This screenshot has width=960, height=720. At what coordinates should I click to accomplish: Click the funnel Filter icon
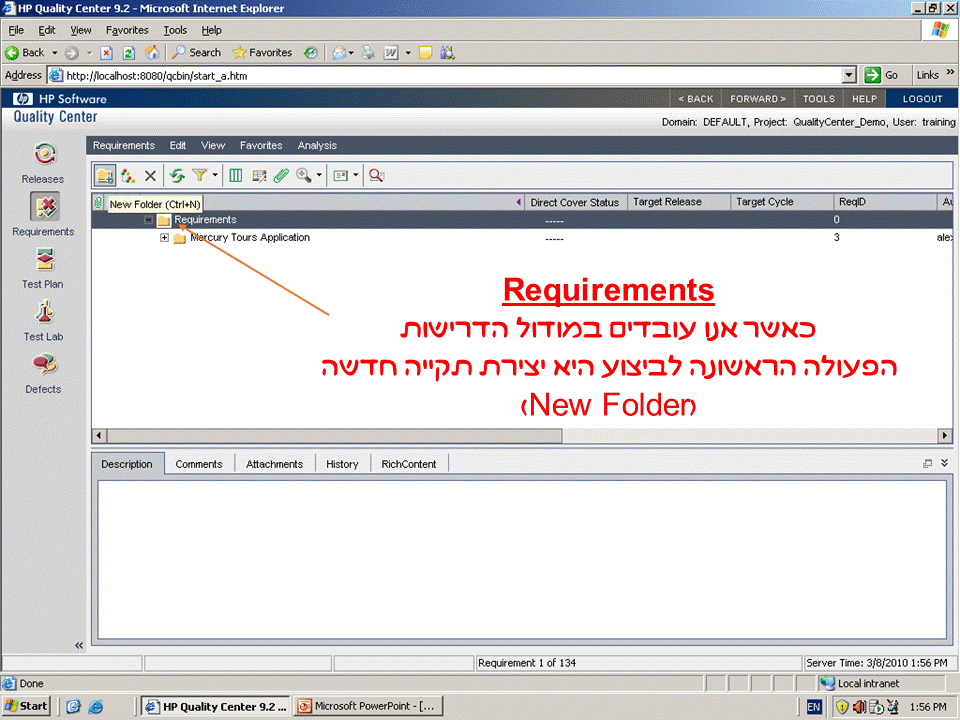(x=199, y=175)
